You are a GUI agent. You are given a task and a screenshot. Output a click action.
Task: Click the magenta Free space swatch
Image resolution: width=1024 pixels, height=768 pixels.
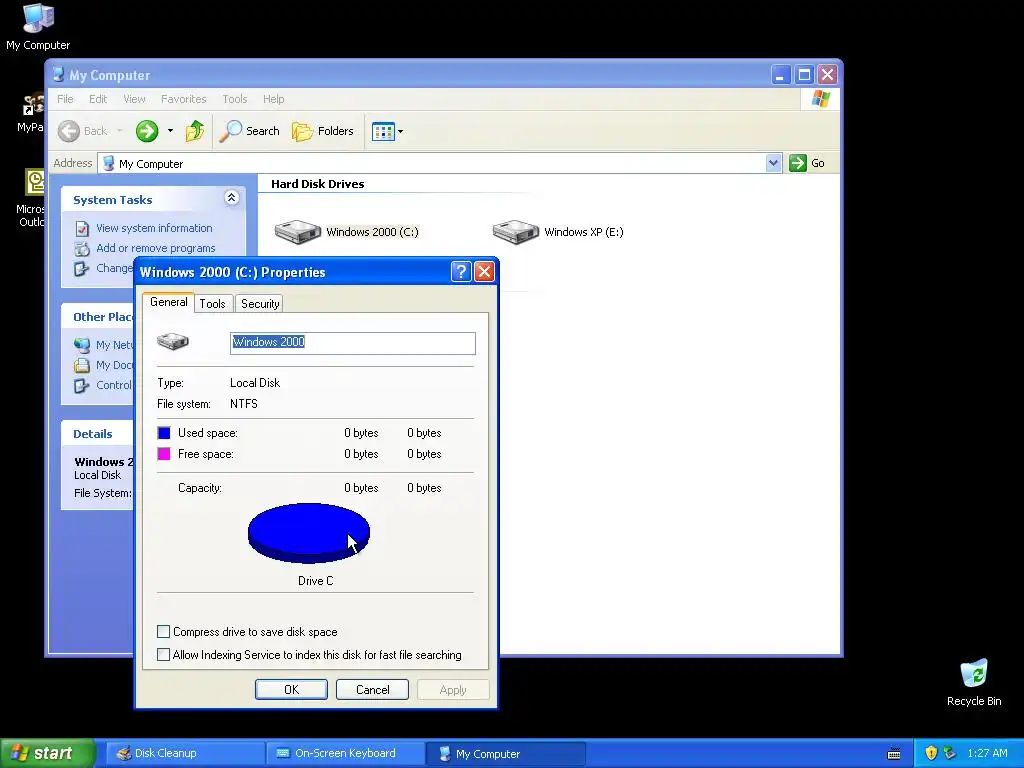(164, 454)
